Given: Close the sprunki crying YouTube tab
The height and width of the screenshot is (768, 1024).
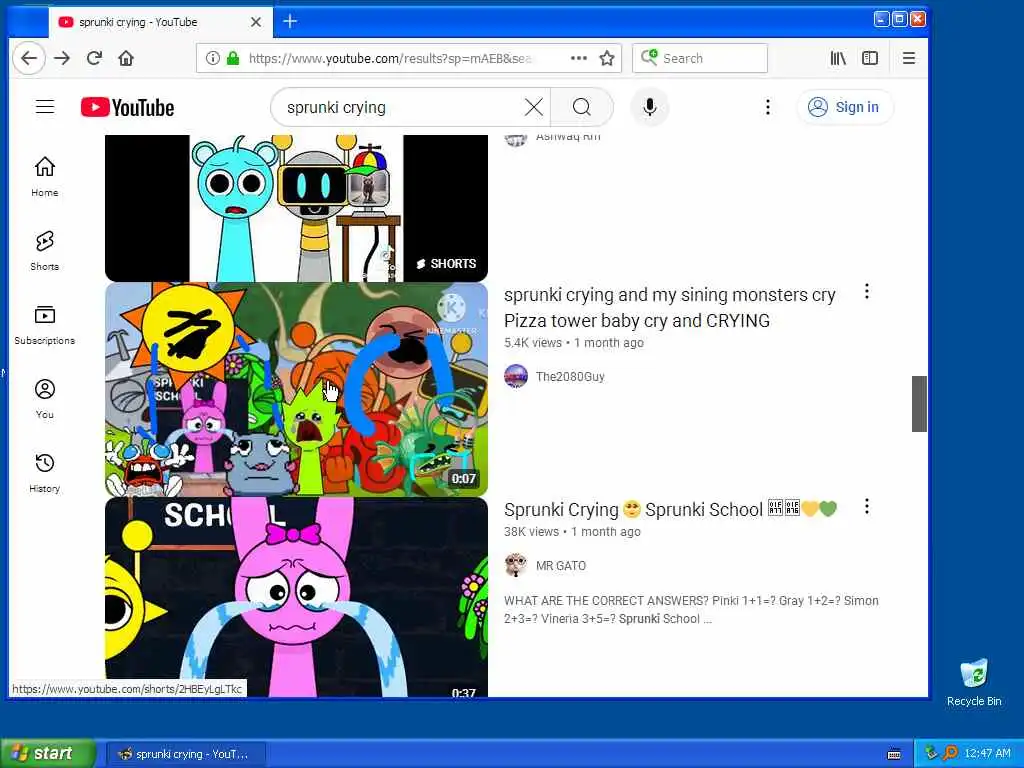Looking at the screenshot, I should (256, 22).
